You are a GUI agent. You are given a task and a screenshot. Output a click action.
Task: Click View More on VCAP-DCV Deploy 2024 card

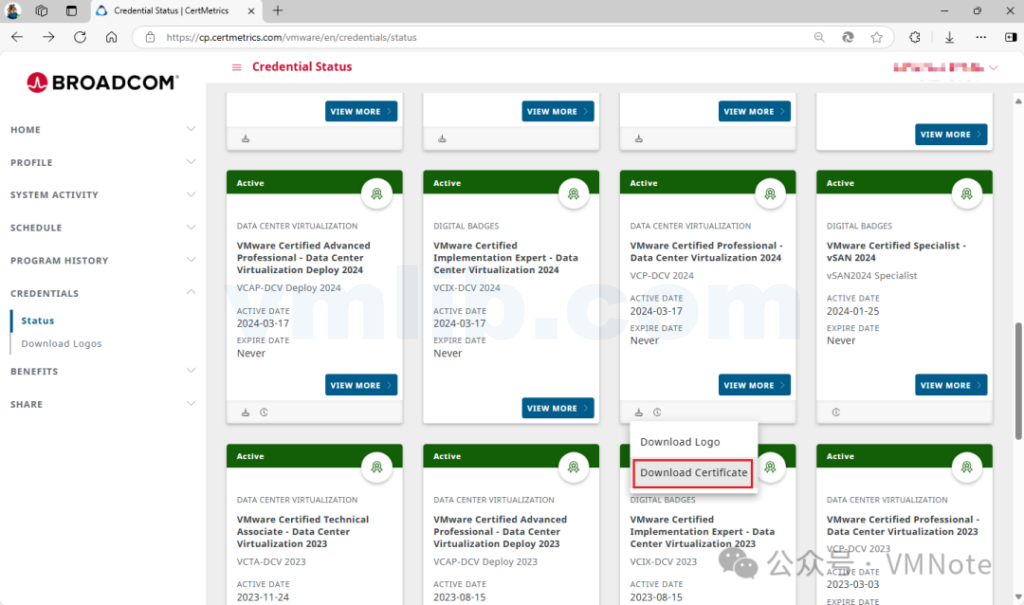[361, 385]
